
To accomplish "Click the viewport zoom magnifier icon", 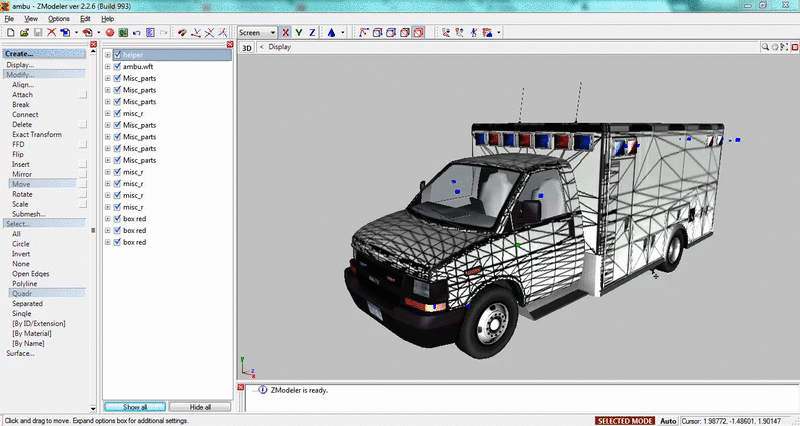I will click(763, 47).
